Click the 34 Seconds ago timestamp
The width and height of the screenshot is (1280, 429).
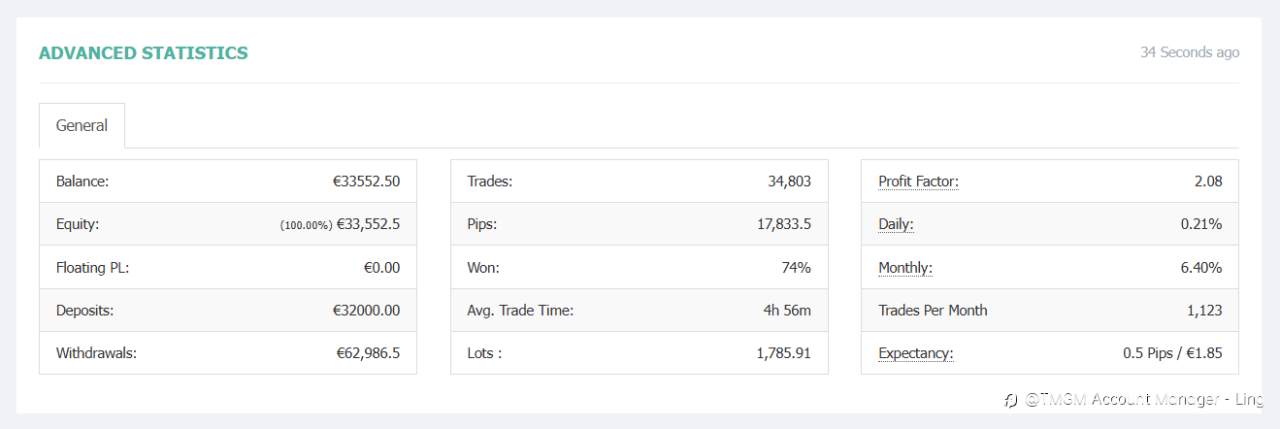pyautogui.click(x=1190, y=52)
